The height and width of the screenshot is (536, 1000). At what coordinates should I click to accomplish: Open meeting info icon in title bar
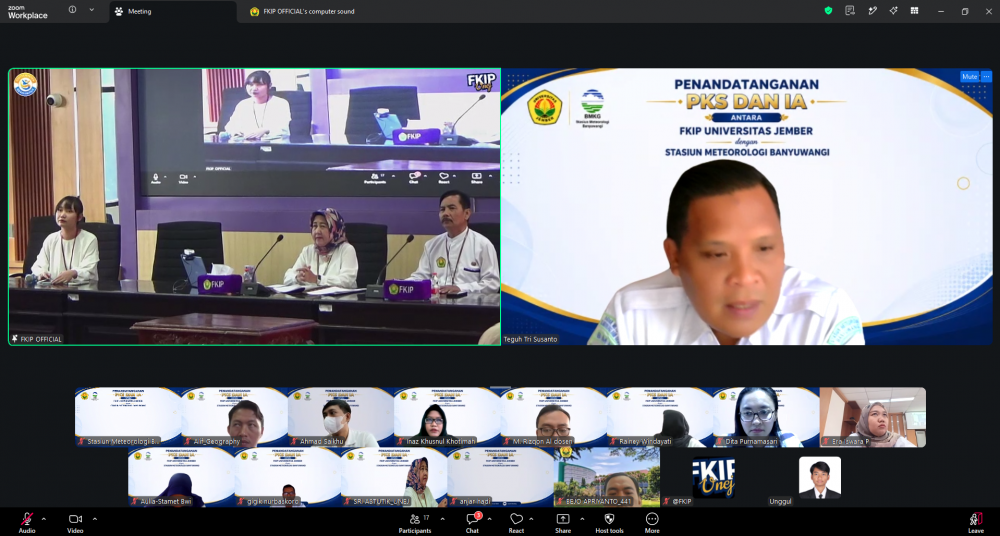tap(72, 10)
